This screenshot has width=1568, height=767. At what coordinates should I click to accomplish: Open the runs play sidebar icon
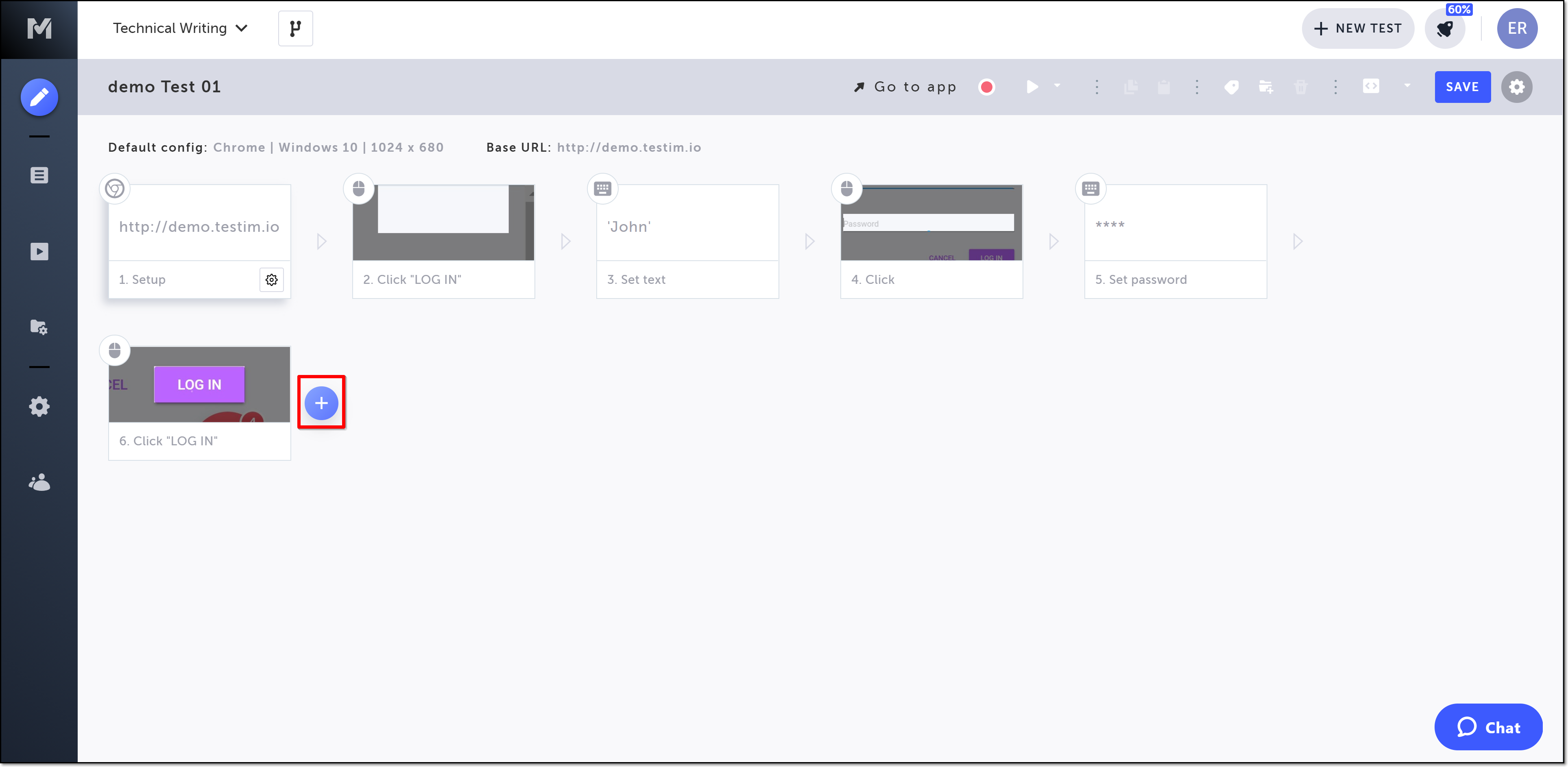point(39,251)
